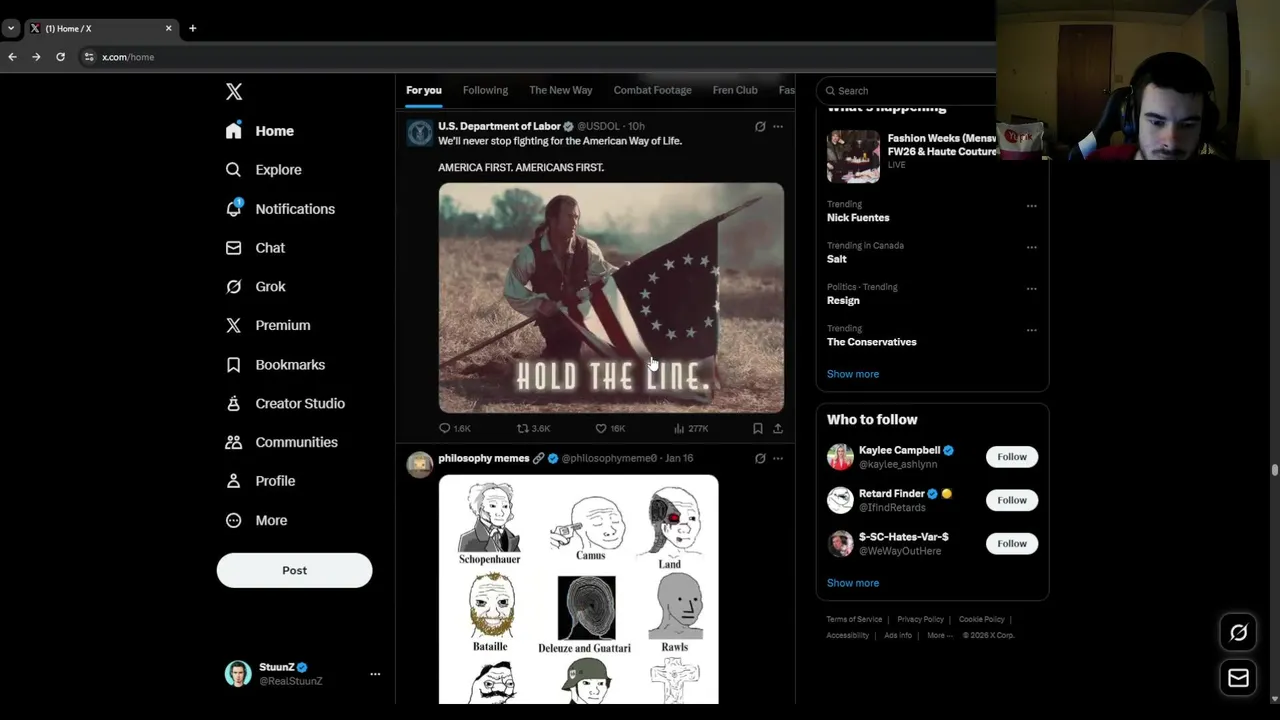Go to Home in the sidebar
Viewport: 1280px width, 720px height.
260,131
